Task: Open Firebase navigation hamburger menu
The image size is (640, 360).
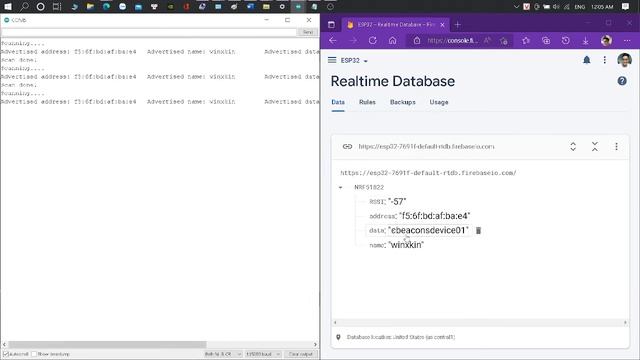Action: click(x=332, y=60)
